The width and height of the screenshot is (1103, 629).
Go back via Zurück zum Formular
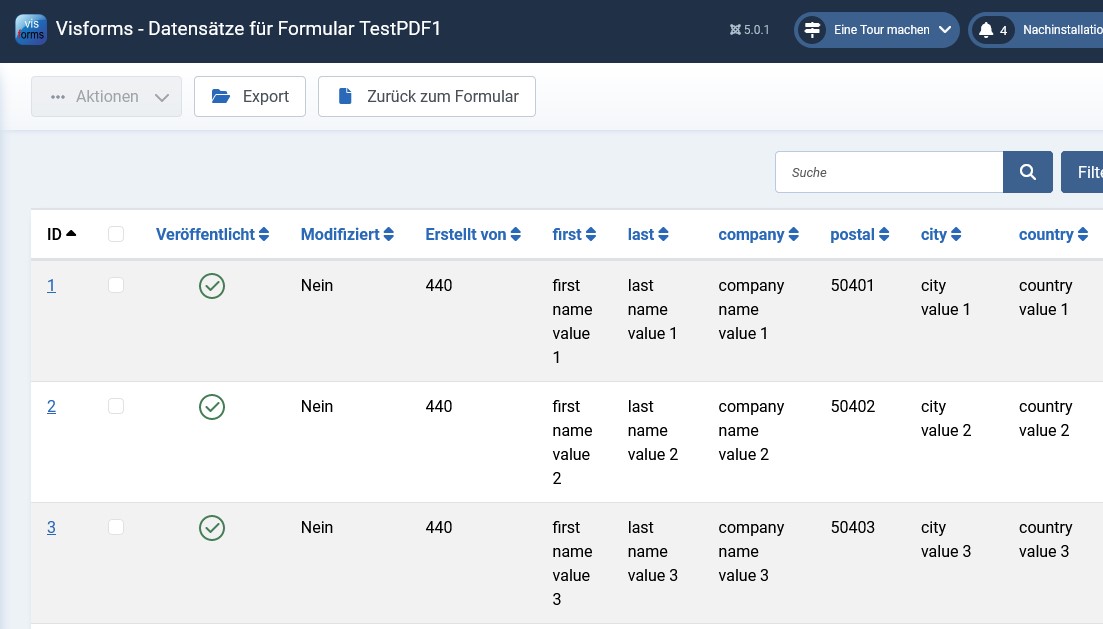tap(427, 97)
